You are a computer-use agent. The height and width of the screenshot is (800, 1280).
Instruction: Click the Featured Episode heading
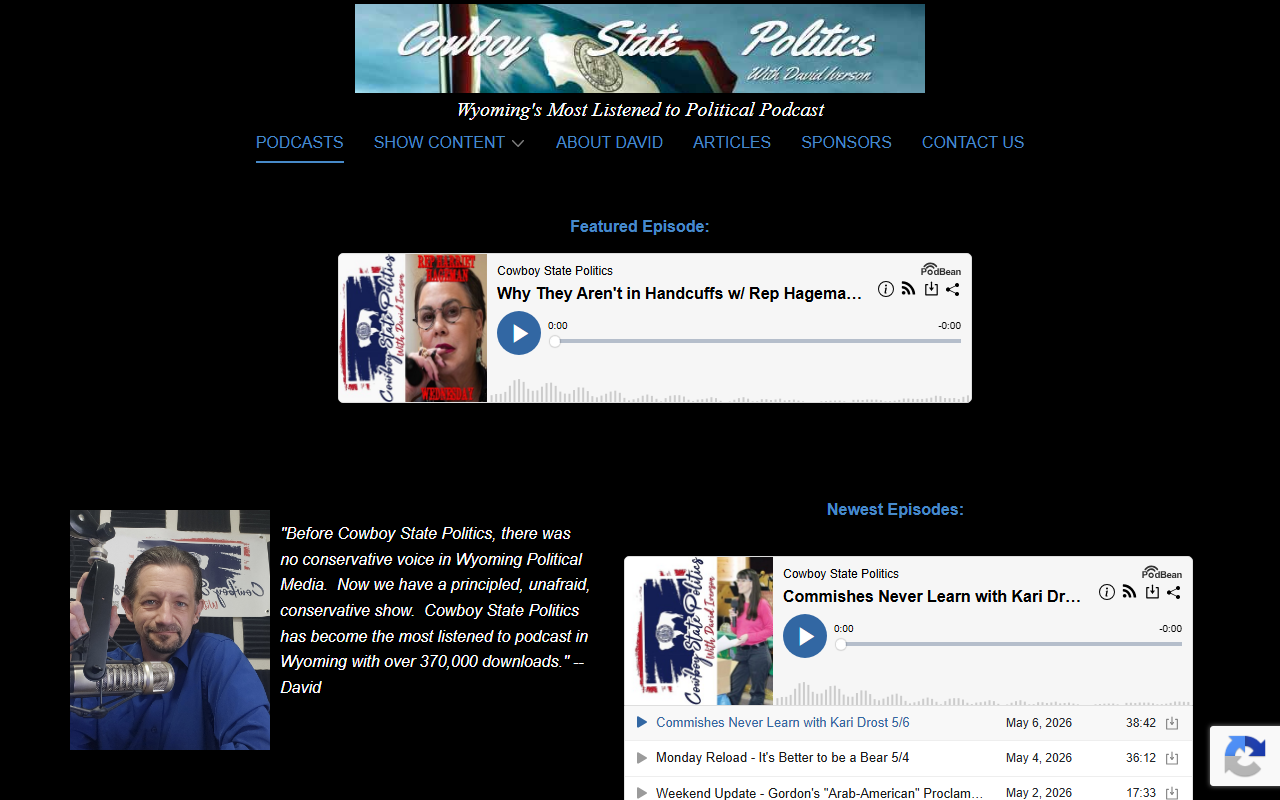coord(640,227)
